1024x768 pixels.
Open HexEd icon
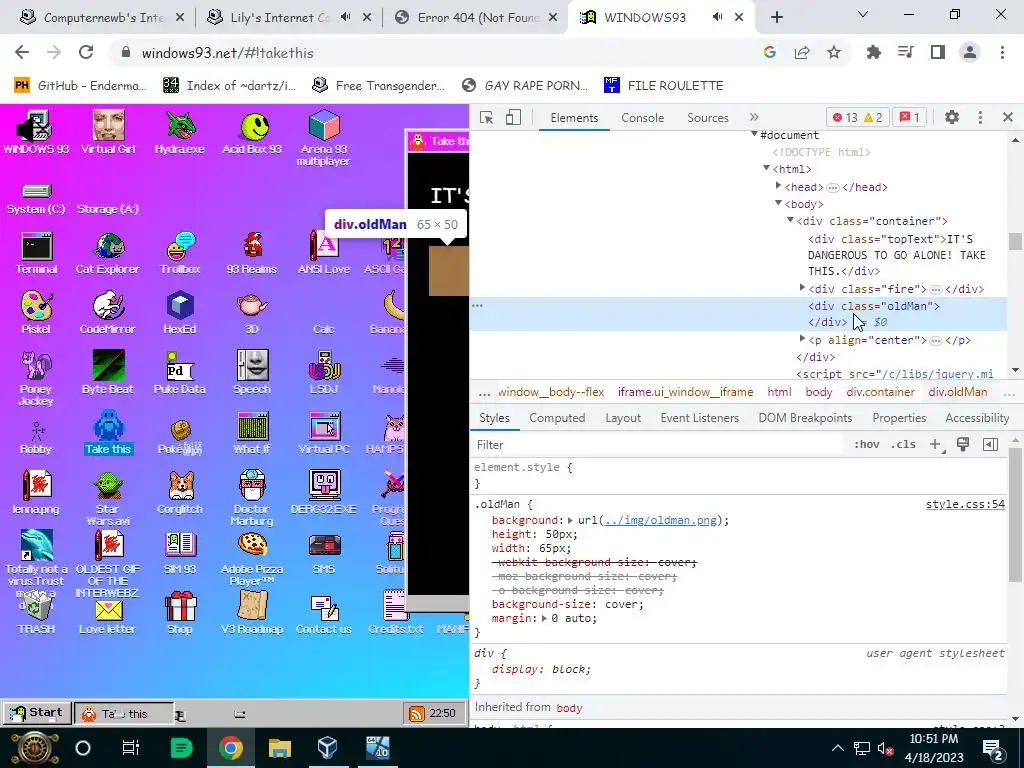(180, 313)
